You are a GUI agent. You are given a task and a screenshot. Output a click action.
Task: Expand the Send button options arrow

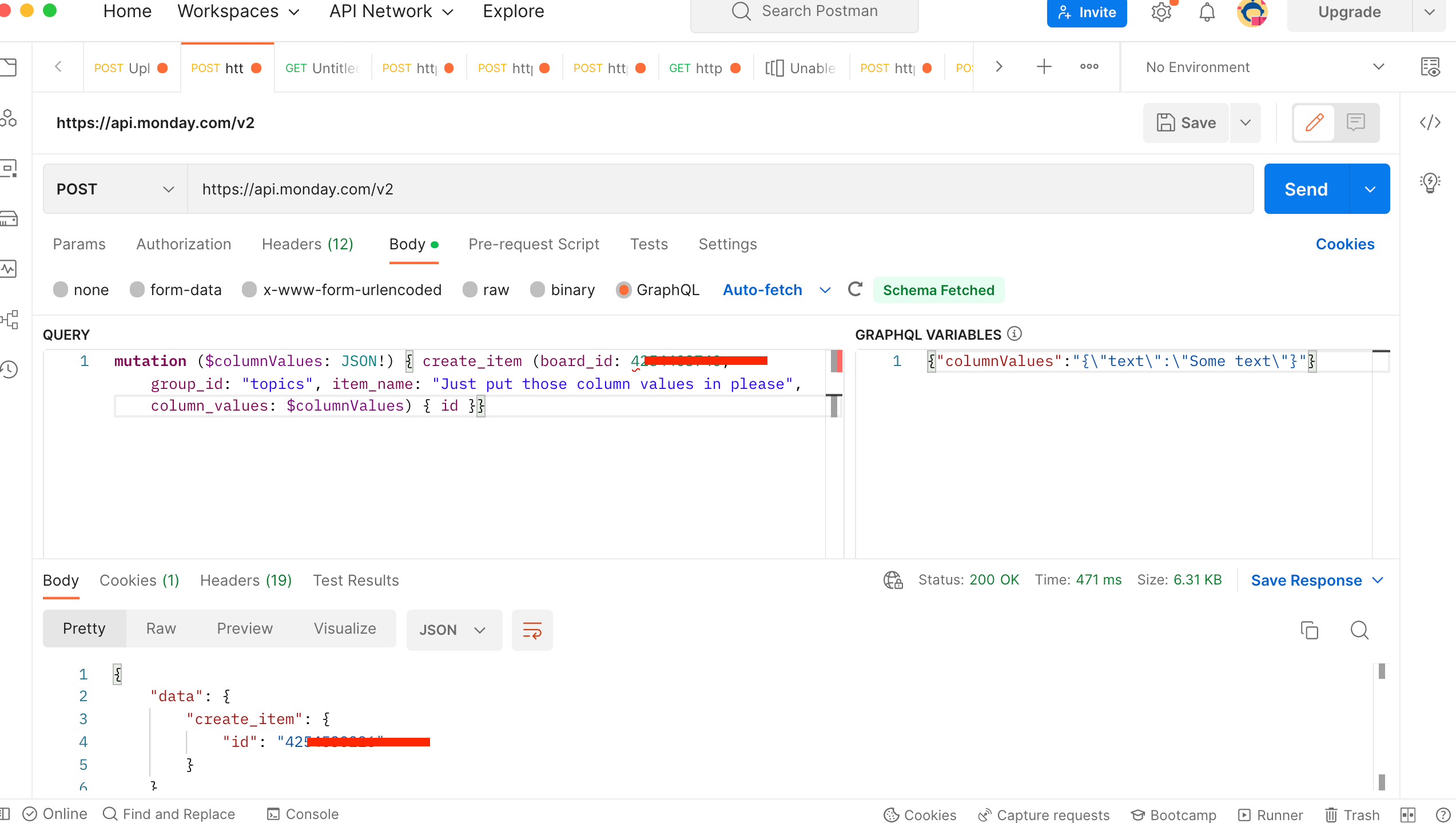(1370, 189)
